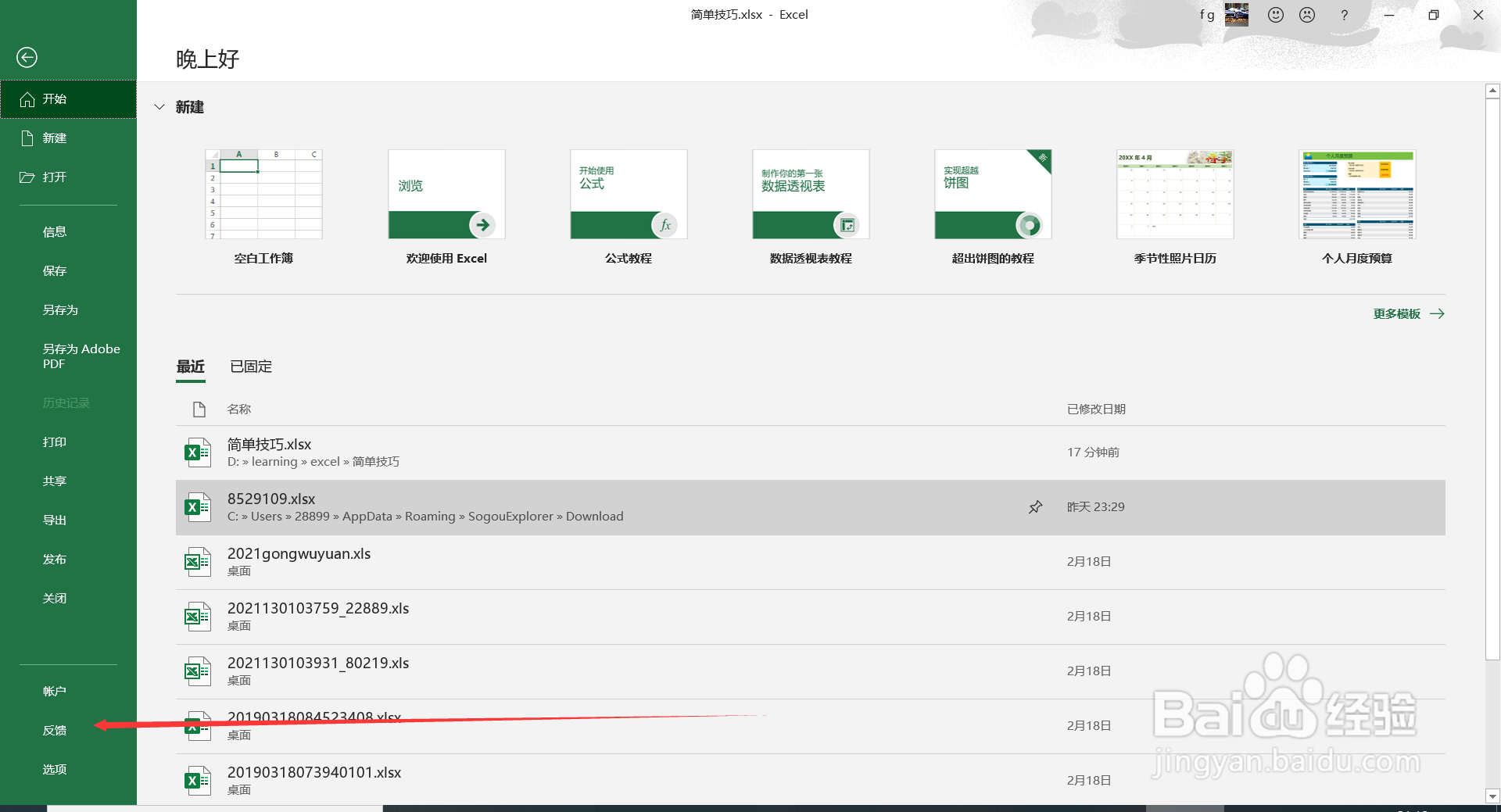Open the 季节性照片日历 template
This screenshot has width=1501, height=812.
pyautogui.click(x=1175, y=207)
